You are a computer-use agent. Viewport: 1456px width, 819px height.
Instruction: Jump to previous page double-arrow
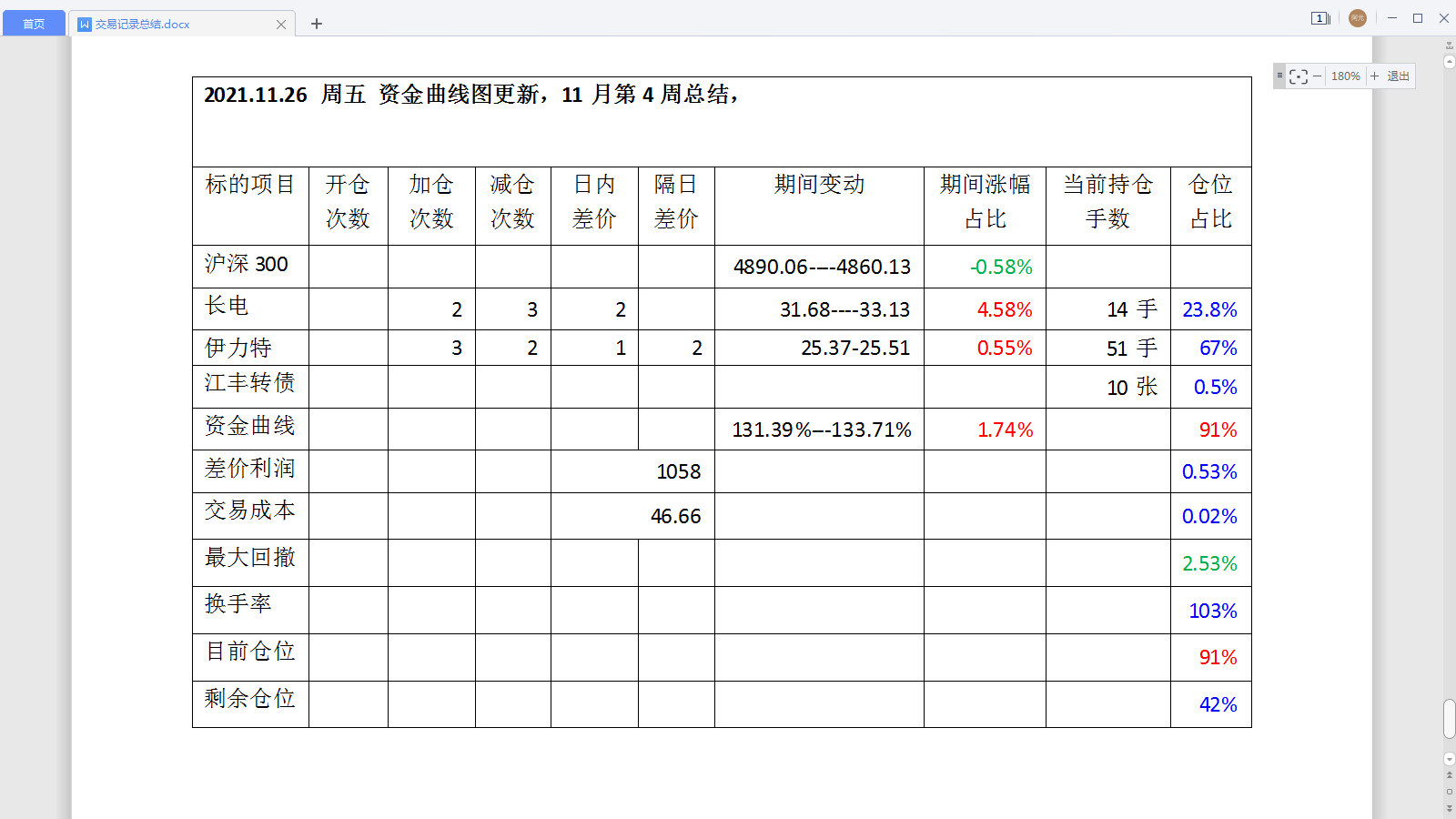tap(1450, 775)
